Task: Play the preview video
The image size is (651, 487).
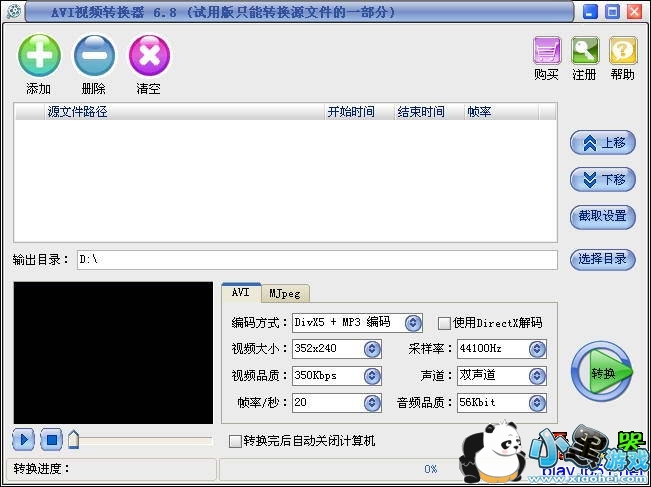Action: tap(23, 440)
